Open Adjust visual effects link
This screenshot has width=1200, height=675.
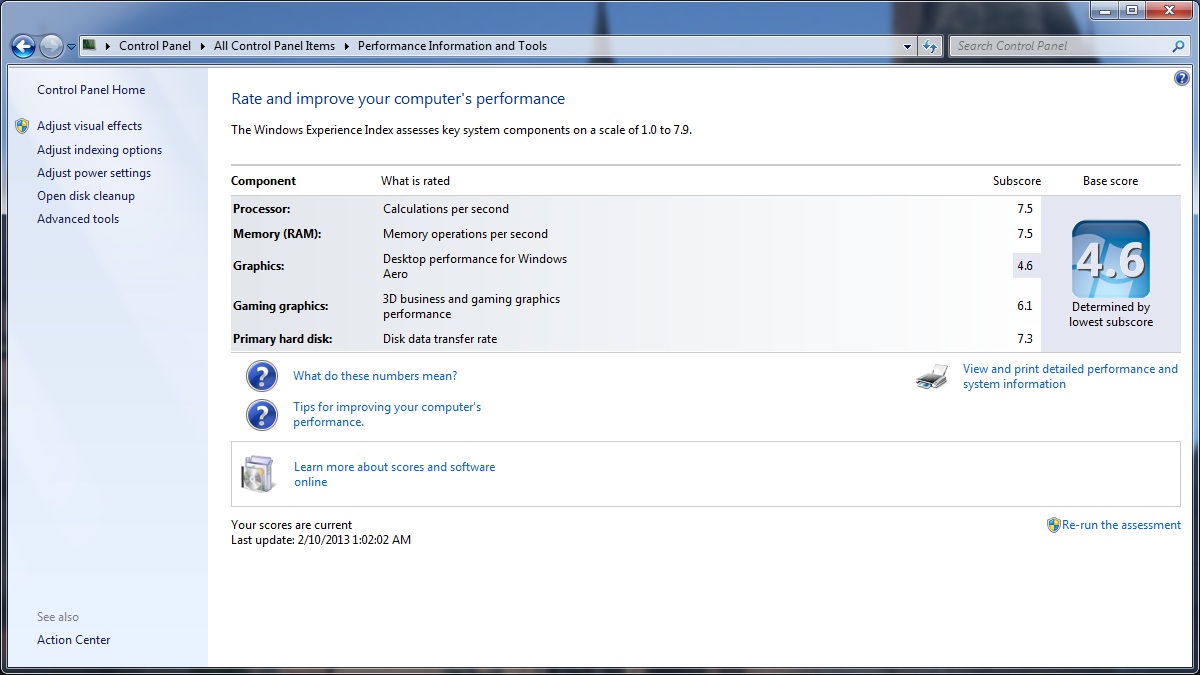pos(90,126)
